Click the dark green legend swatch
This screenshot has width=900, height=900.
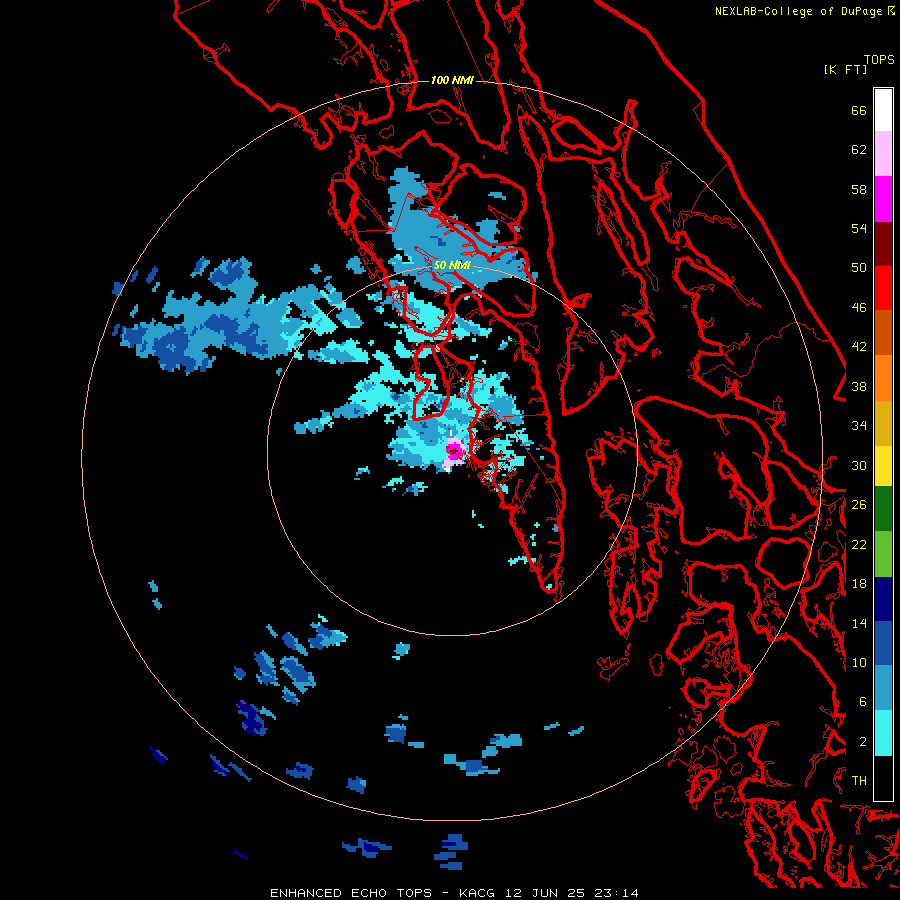(x=883, y=509)
